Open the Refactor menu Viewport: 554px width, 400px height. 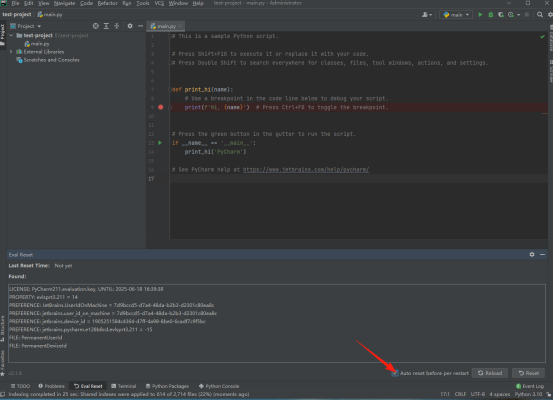click(107, 3)
